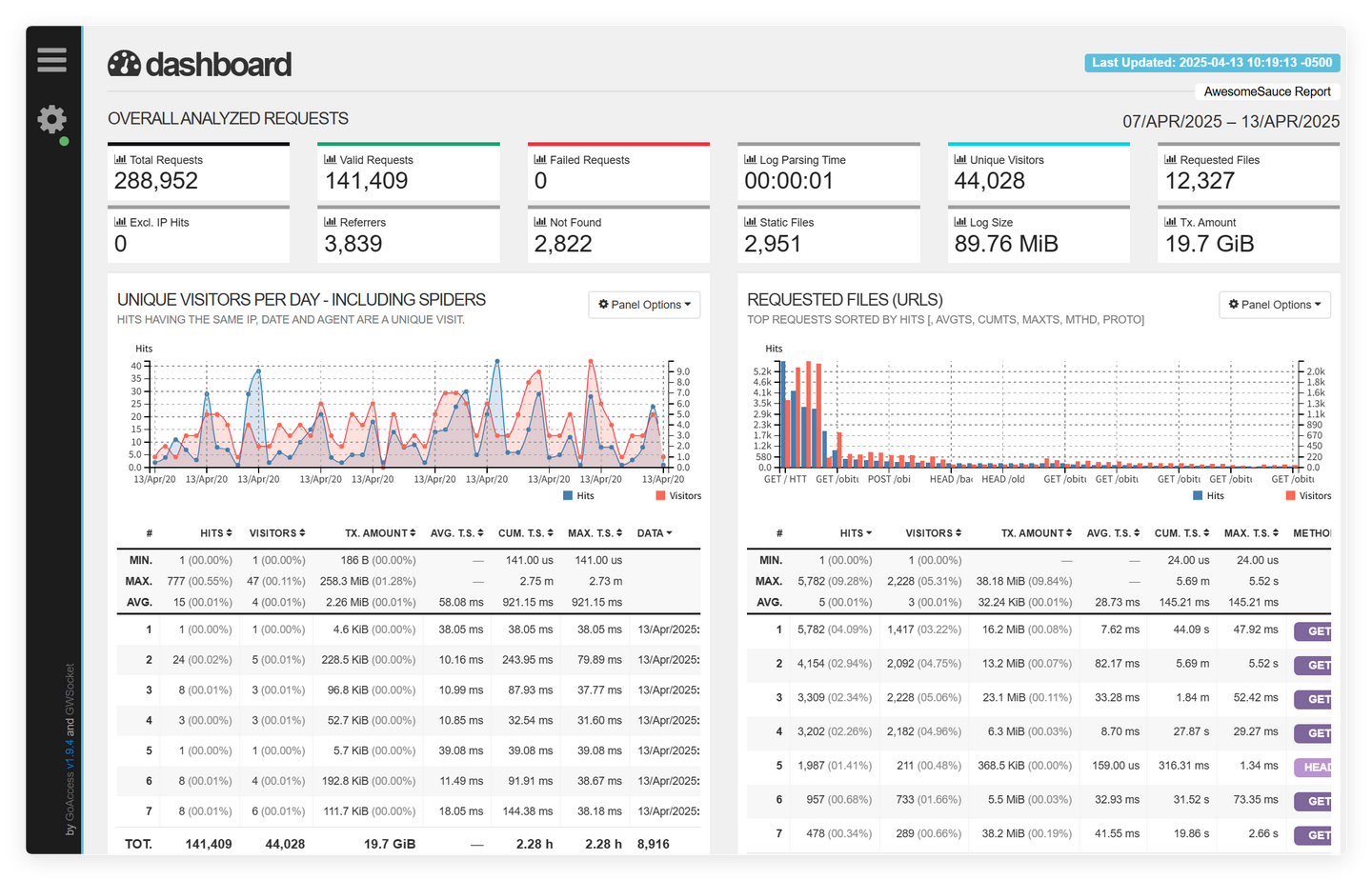Sort requested files table by VISITORS

coord(933,533)
